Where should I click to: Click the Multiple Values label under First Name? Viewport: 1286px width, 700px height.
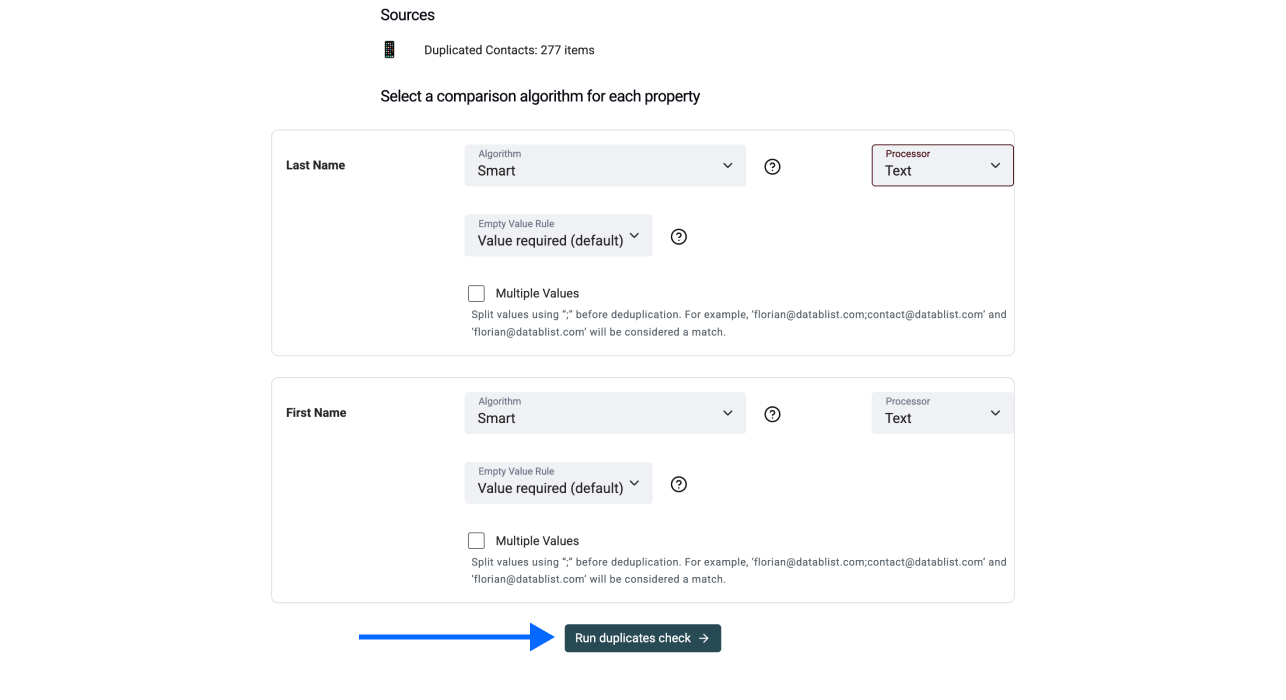tap(537, 541)
